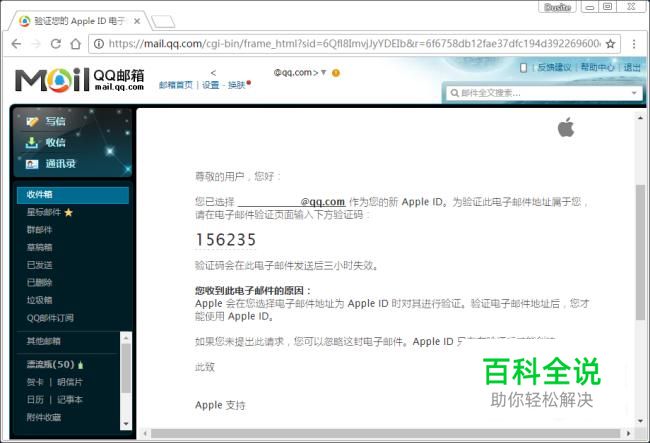650x443 pixels.
Task: Open 记事本 notepad
Action: pos(70,399)
